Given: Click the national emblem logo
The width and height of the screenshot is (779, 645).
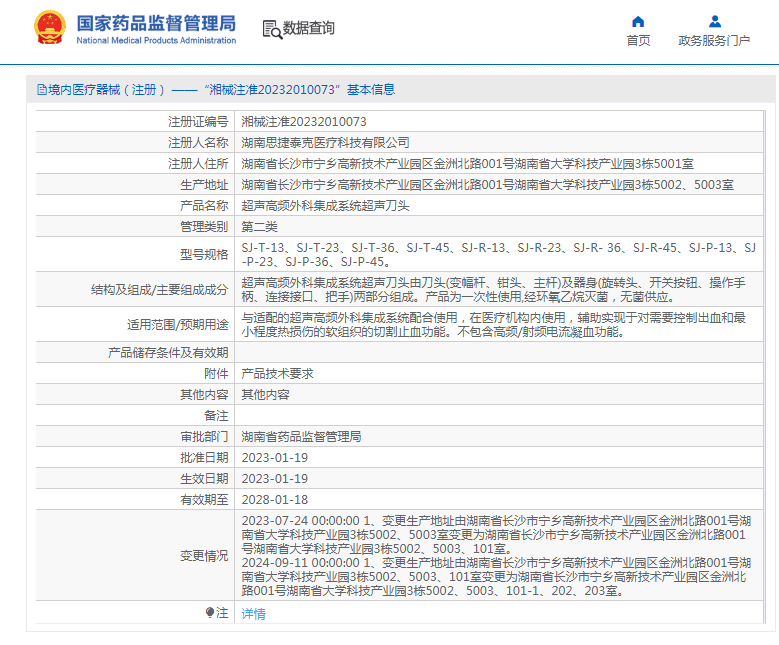Looking at the screenshot, I should [x=50, y=27].
